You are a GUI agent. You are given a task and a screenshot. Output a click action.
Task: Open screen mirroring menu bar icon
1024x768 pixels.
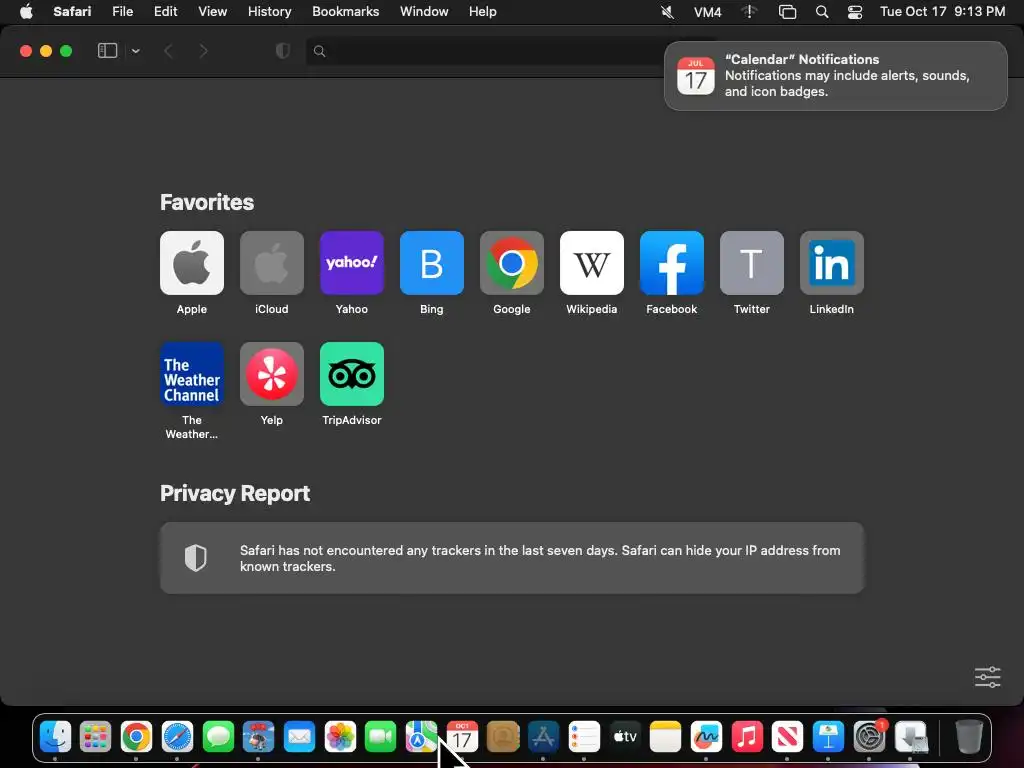[x=787, y=12]
